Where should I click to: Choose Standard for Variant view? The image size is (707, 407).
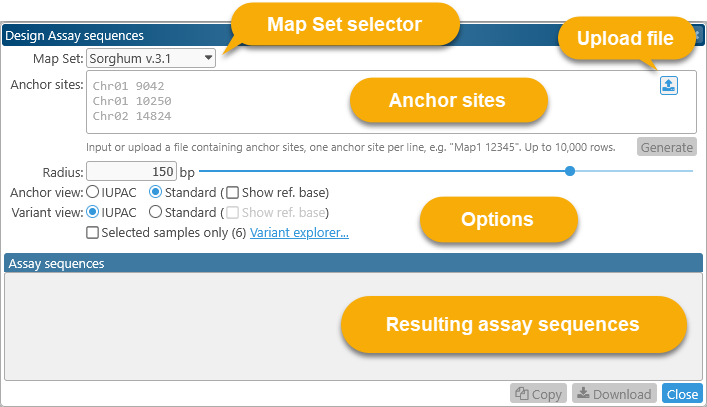point(156,212)
